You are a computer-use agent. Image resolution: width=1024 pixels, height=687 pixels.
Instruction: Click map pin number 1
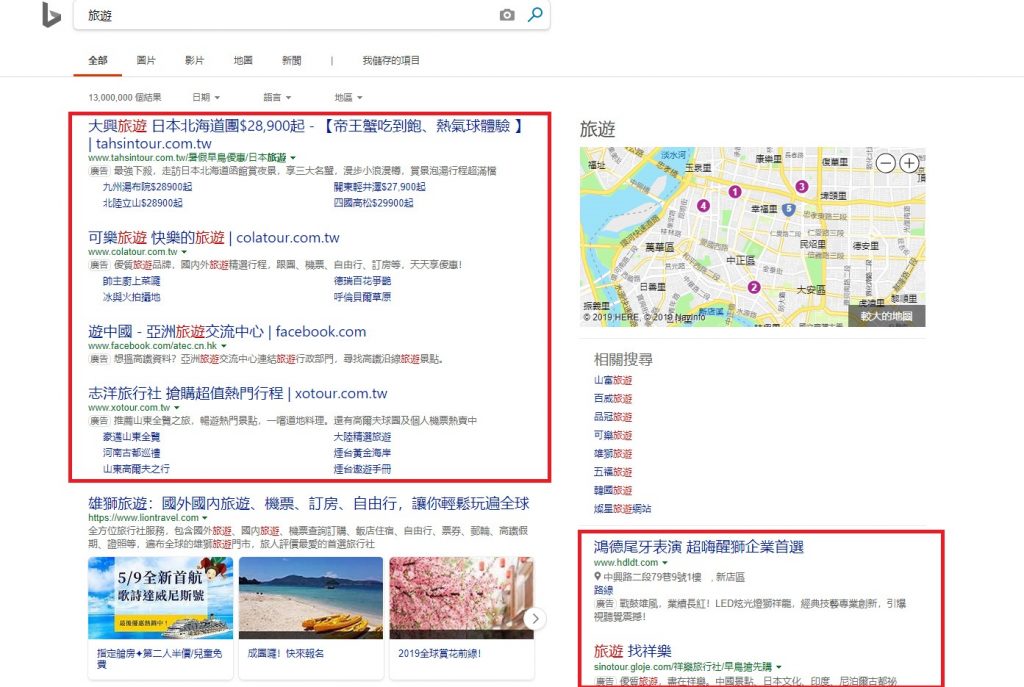pyautogui.click(x=735, y=191)
